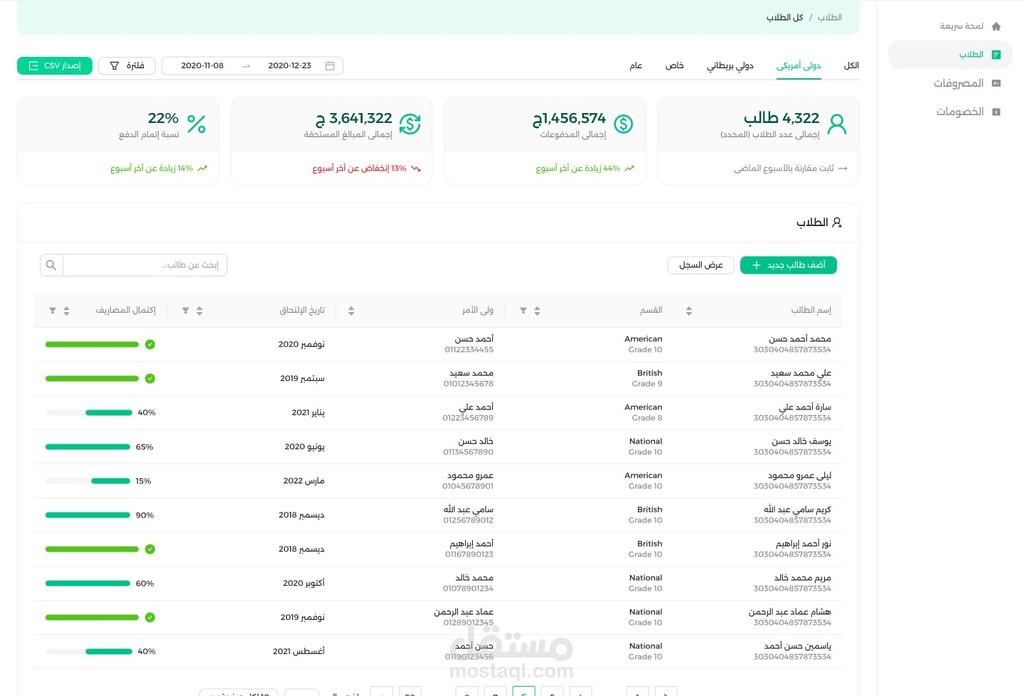
Task: Click end date 2020-12-23 field
Action: point(289,66)
